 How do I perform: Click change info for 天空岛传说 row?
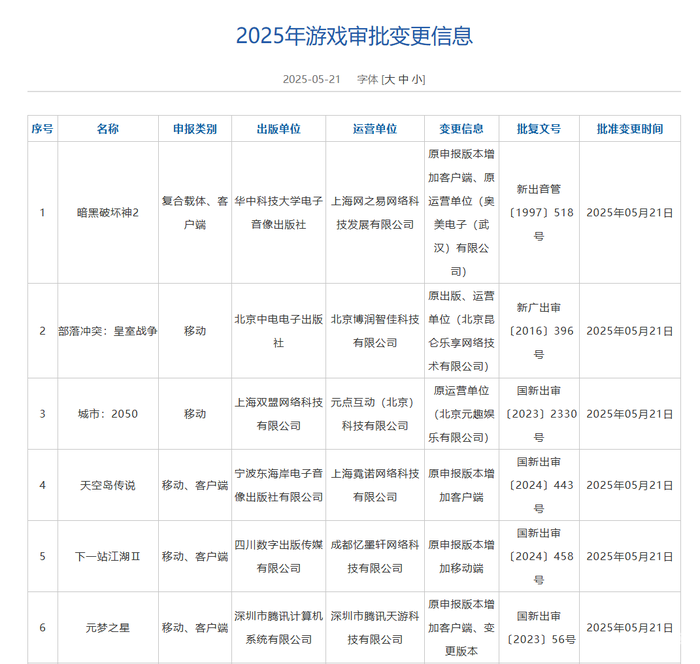pyautogui.click(x=462, y=485)
